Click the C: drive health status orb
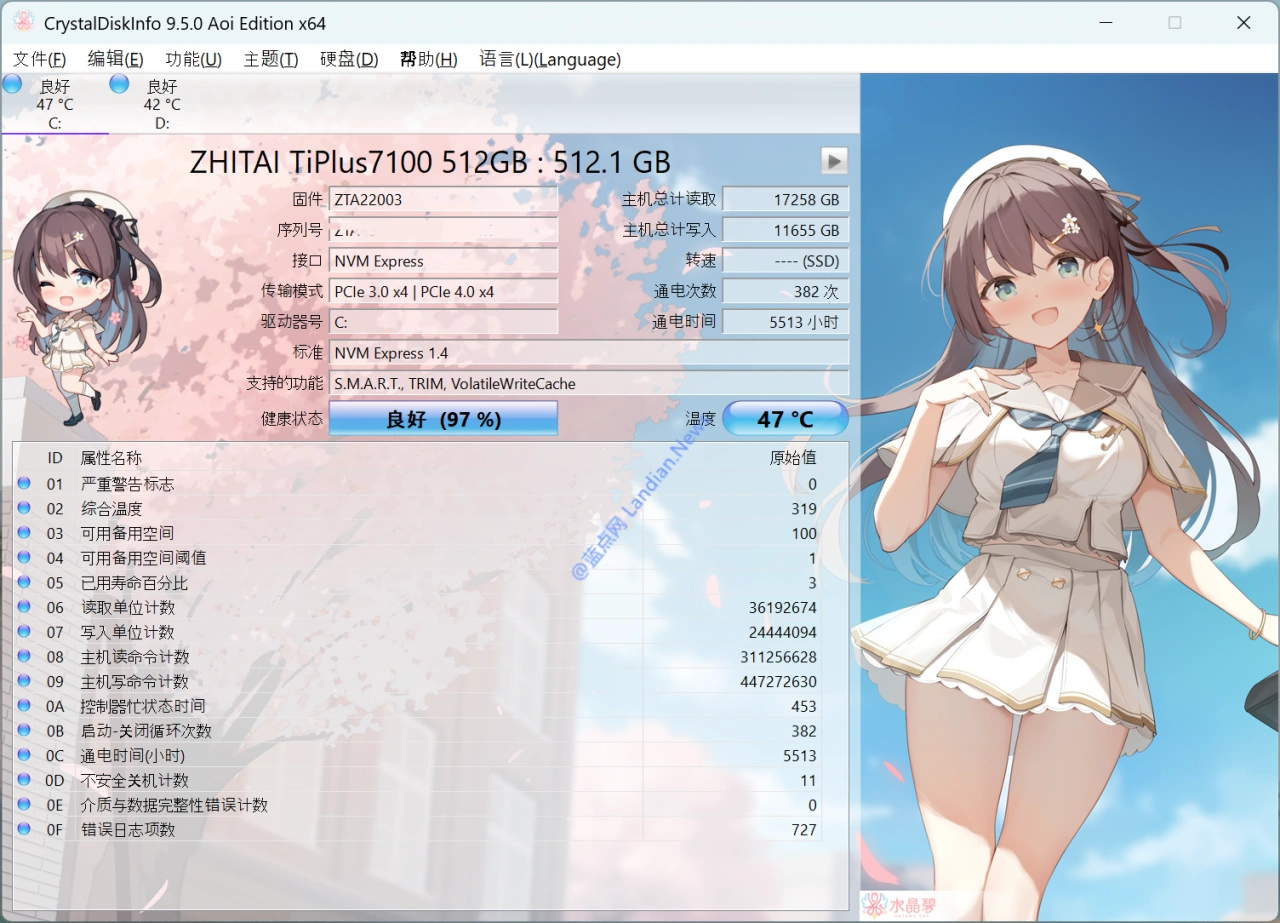 point(13,84)
